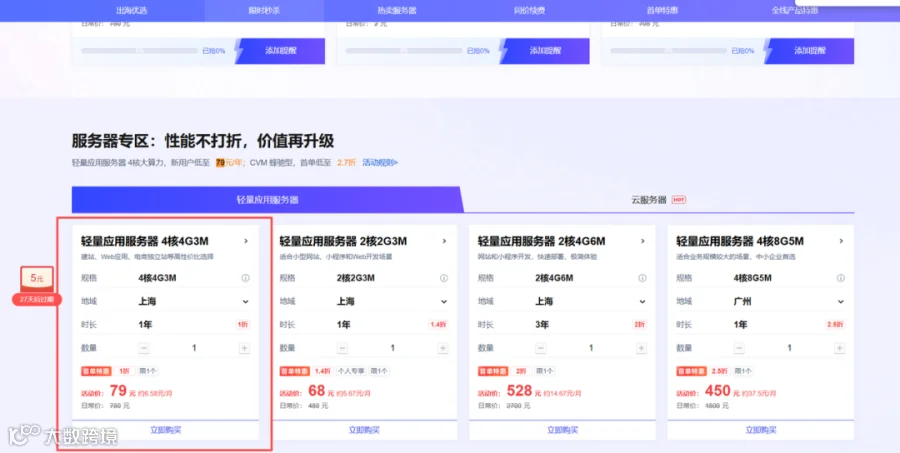Focus quantity field on the 4核8G5M card
The image size is (900, 453).
click(789, 348)
